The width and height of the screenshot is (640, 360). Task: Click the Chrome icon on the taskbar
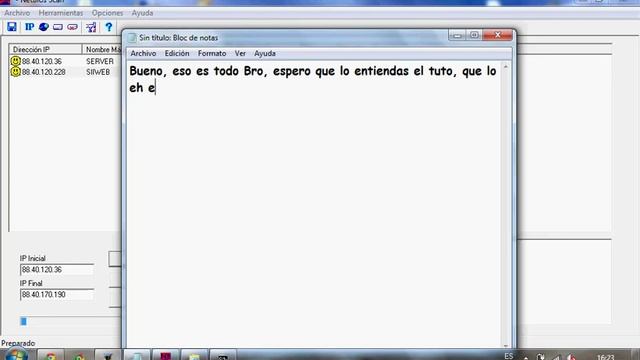(51, 356)
